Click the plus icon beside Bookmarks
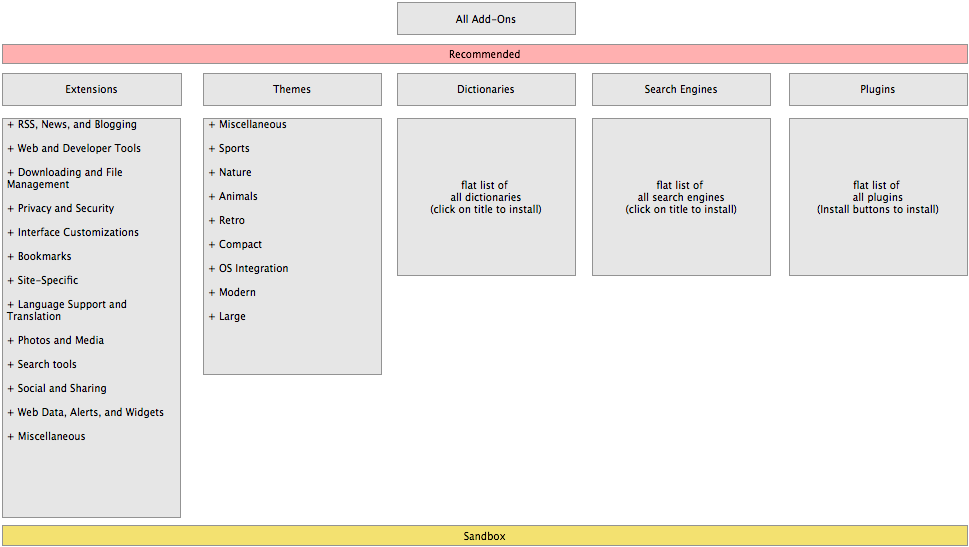This screenshot has width=969, height=547. pyautogui.click(x=11, y=257)
